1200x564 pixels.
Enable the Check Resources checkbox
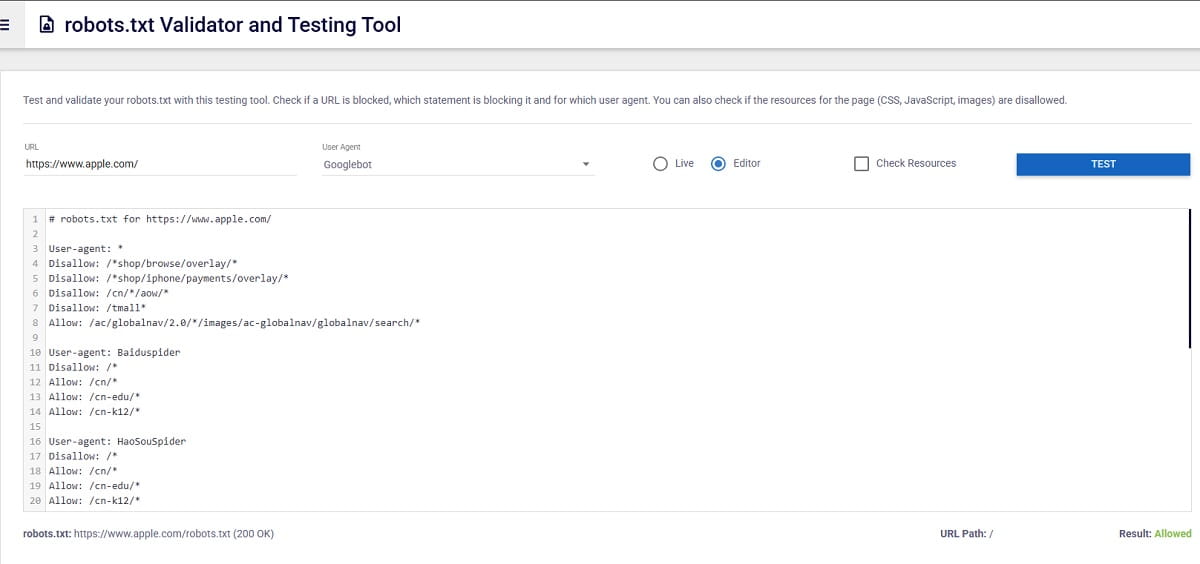[x=861, y=164]
